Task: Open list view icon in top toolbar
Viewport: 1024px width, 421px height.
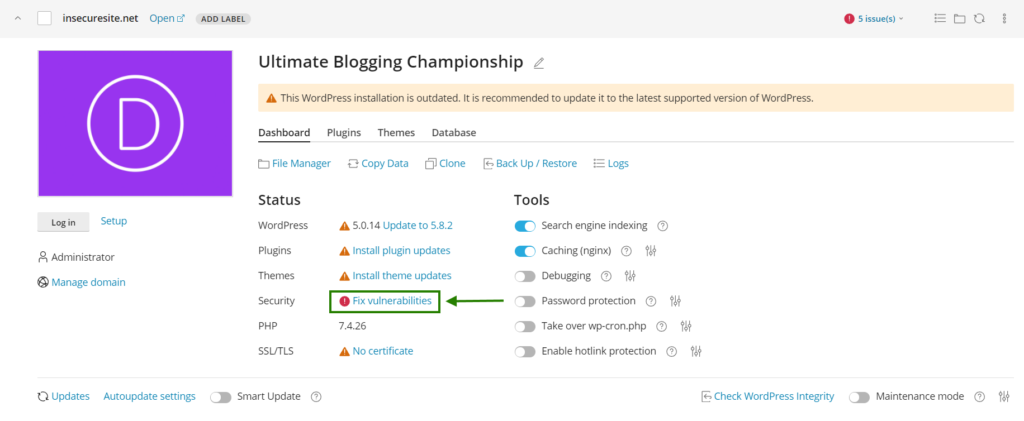Action: 940,18
